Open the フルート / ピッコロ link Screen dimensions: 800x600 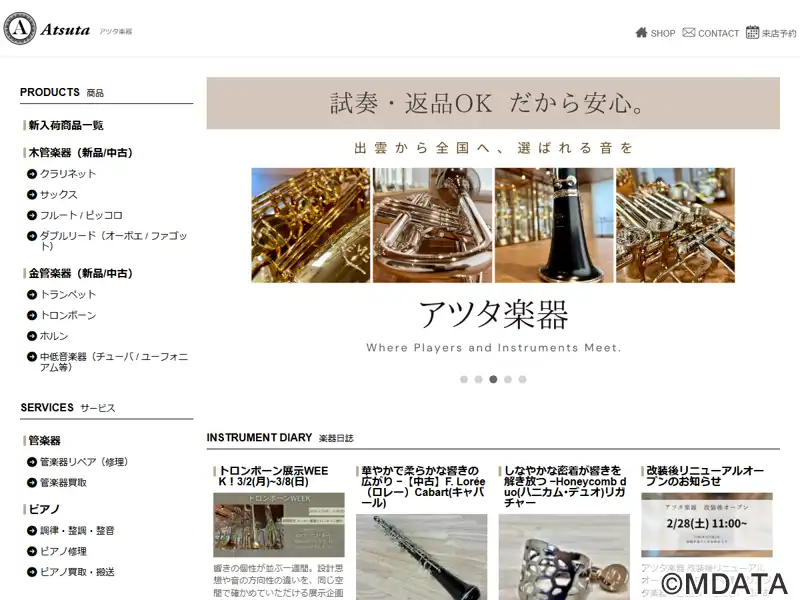(81, 215)
